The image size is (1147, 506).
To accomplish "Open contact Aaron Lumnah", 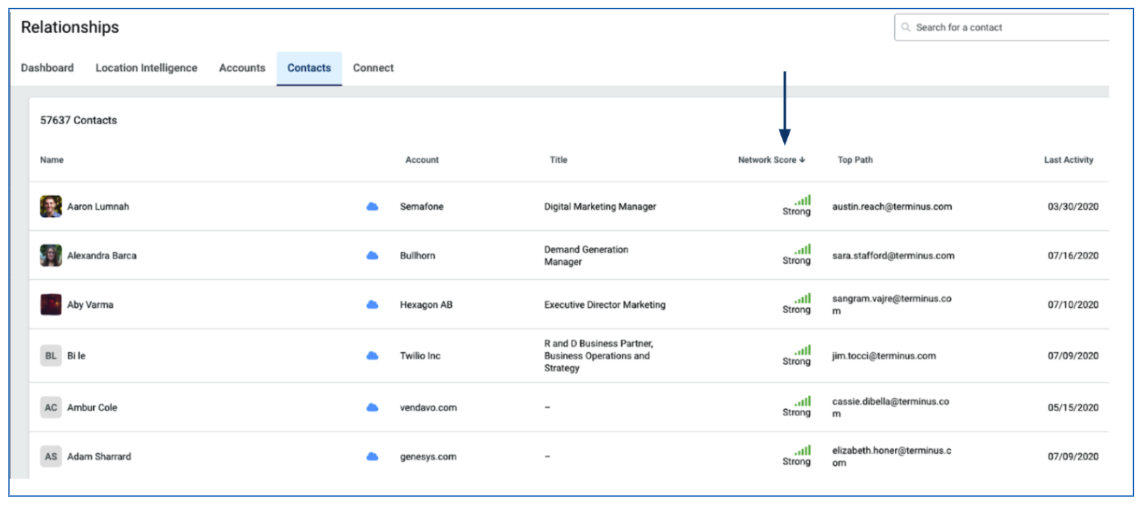I will 98,207.
